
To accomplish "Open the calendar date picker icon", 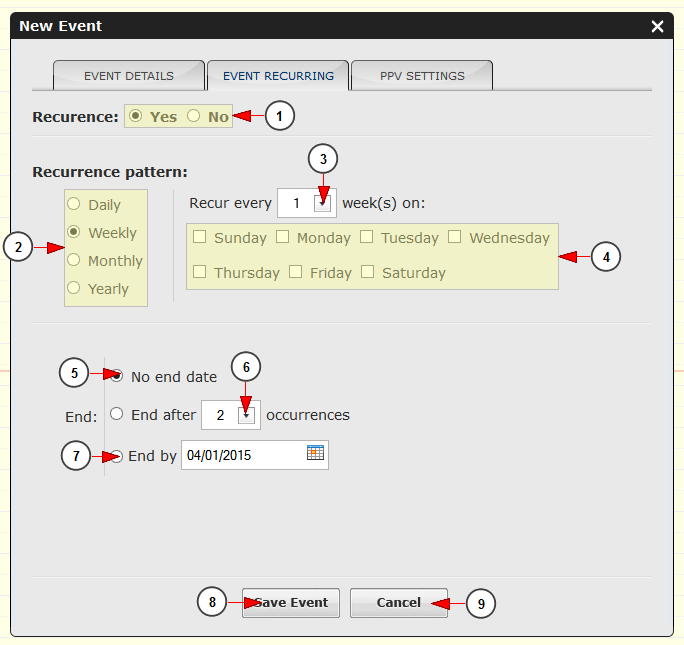I will (315, 452).
